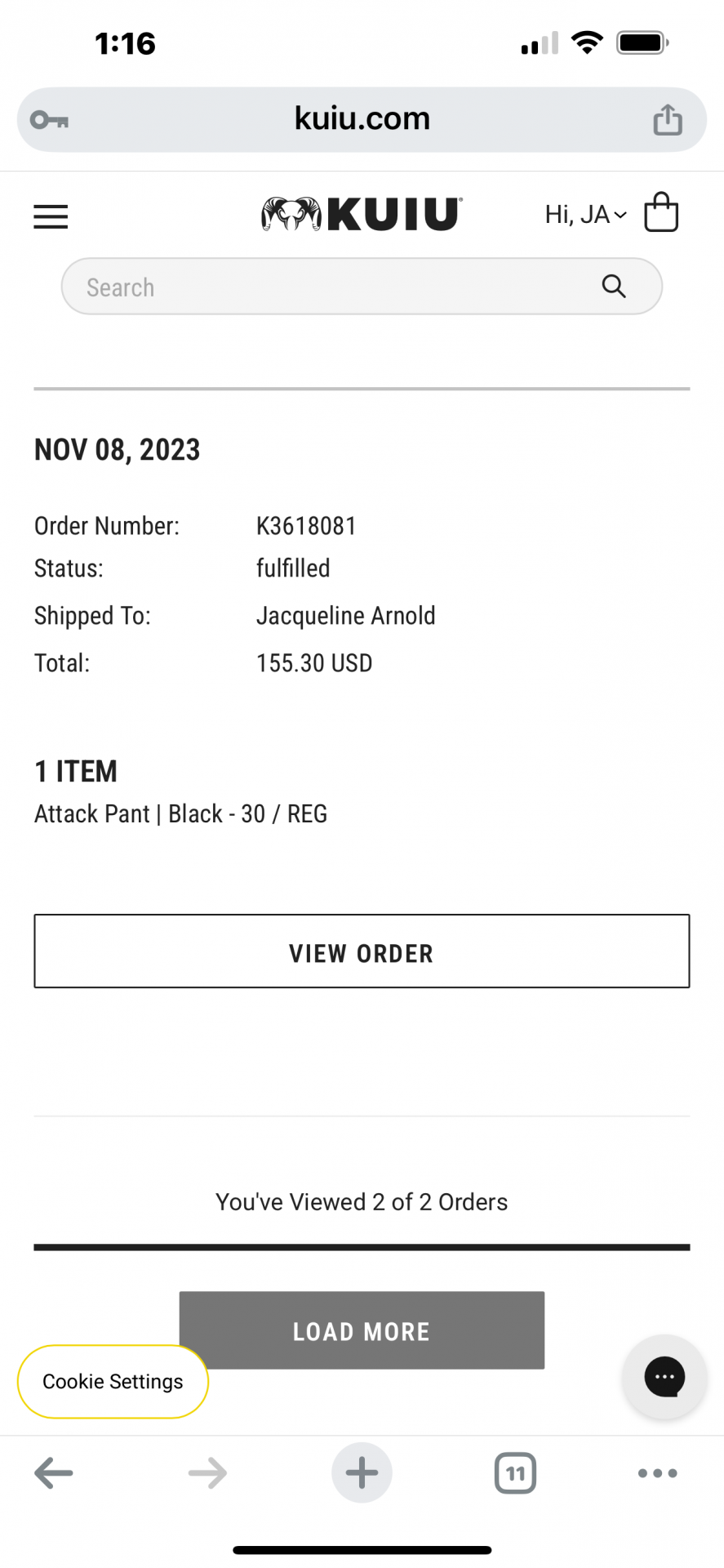Tap the search magnifying glass icon
The image size is (724, 1568).
point(614,287)
